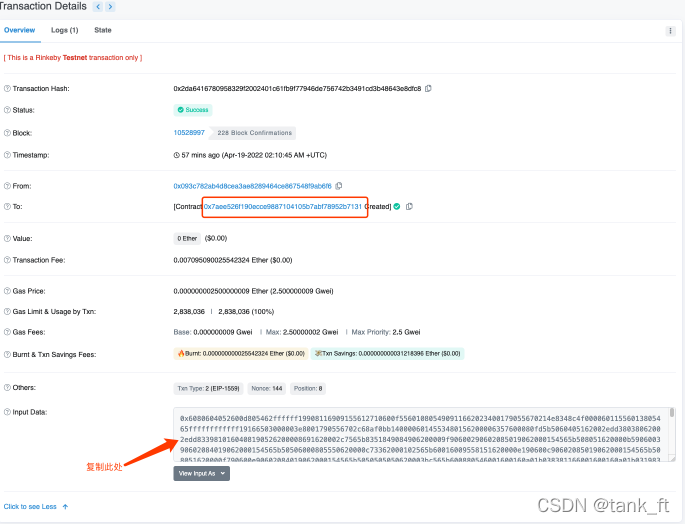Click help icon beside Others

(x=7, y=388)
